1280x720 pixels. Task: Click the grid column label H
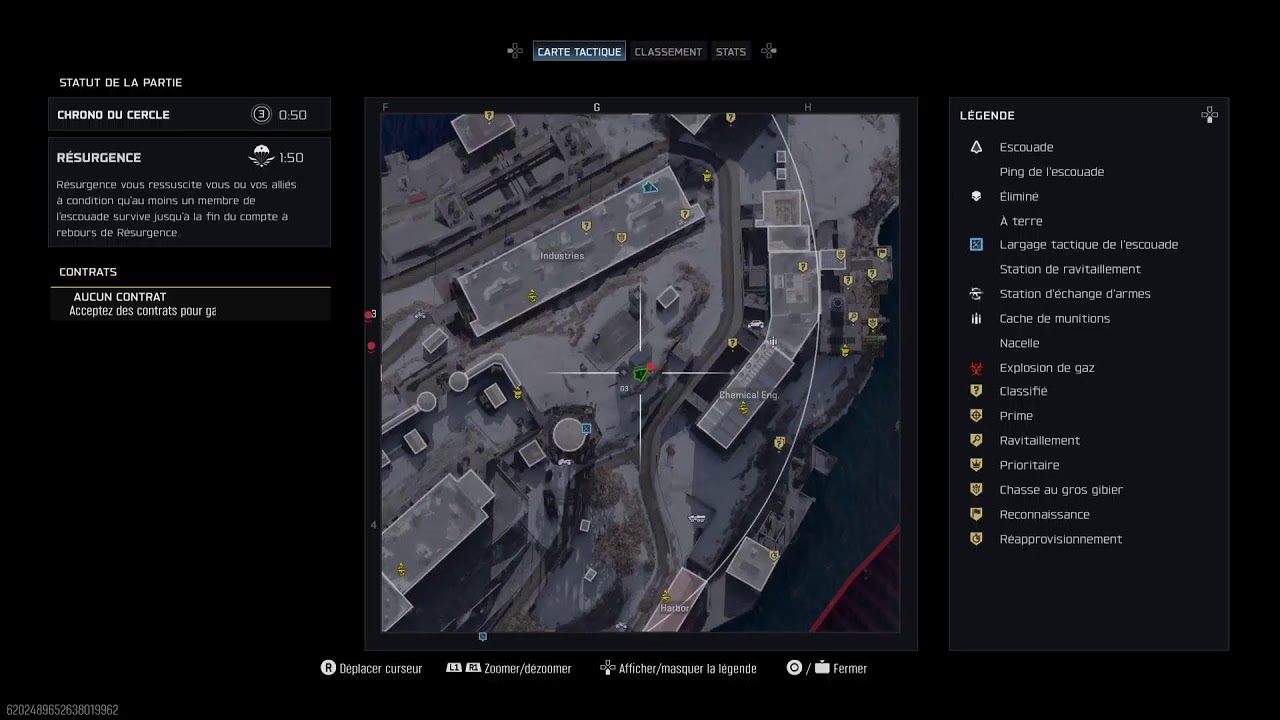808,107
